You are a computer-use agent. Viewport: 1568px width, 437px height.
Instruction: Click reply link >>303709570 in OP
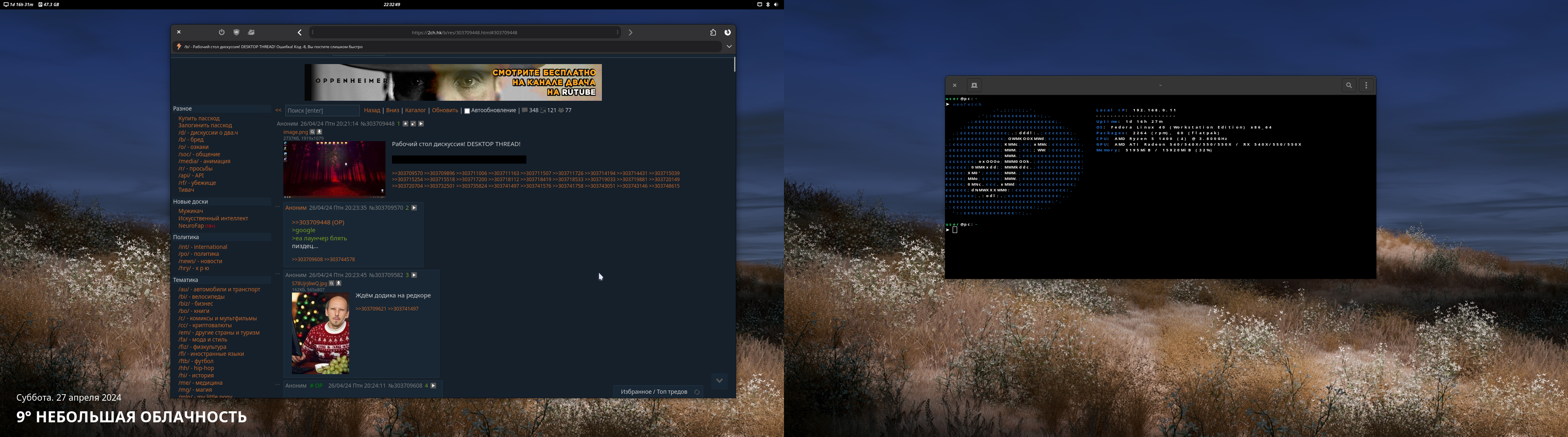(x=407, y=173)
